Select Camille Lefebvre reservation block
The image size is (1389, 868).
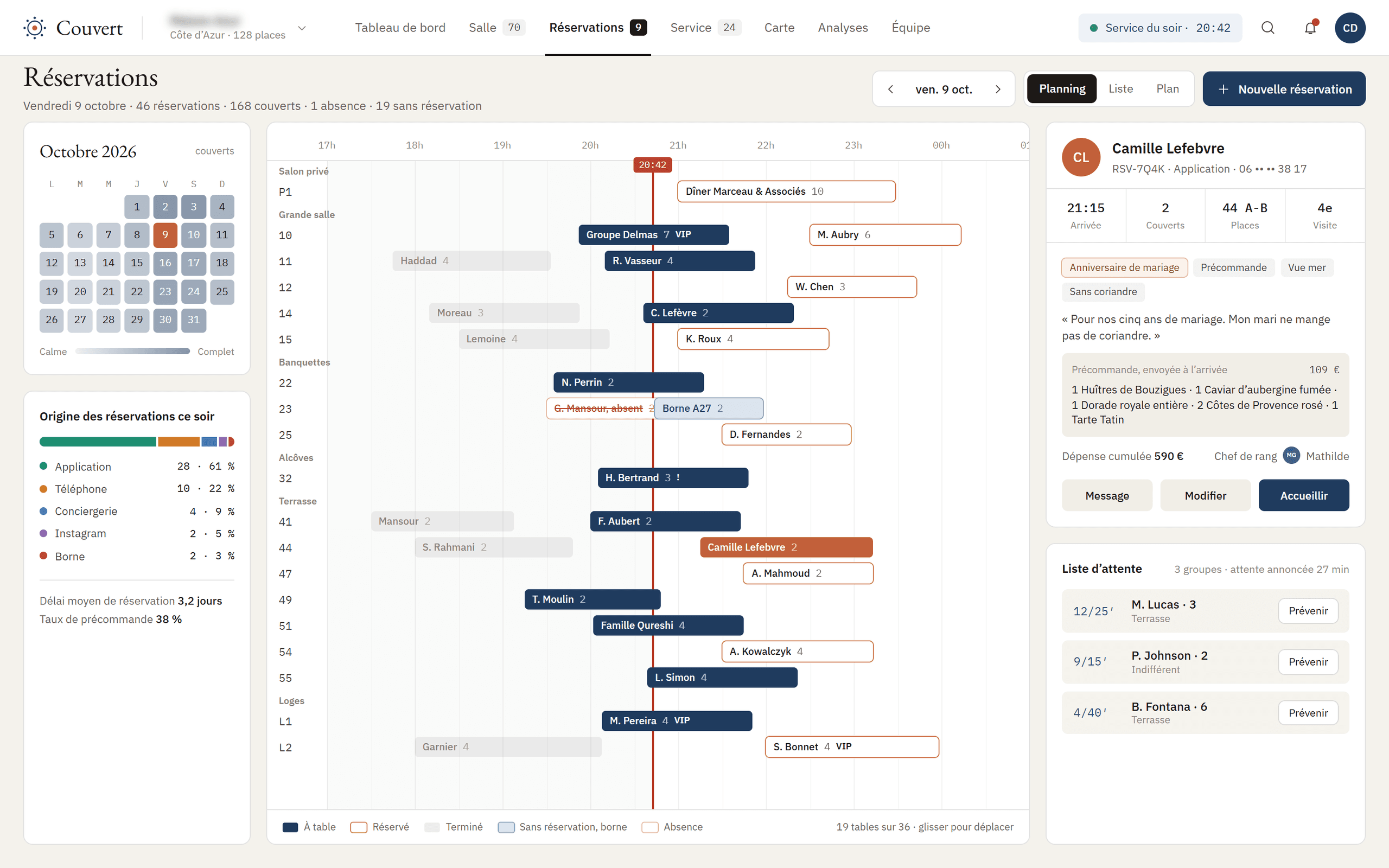point(786,547)
